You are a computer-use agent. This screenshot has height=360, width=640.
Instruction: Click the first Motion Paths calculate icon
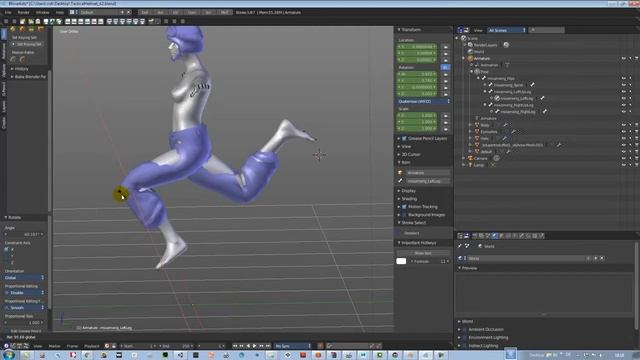pos(13,59)
